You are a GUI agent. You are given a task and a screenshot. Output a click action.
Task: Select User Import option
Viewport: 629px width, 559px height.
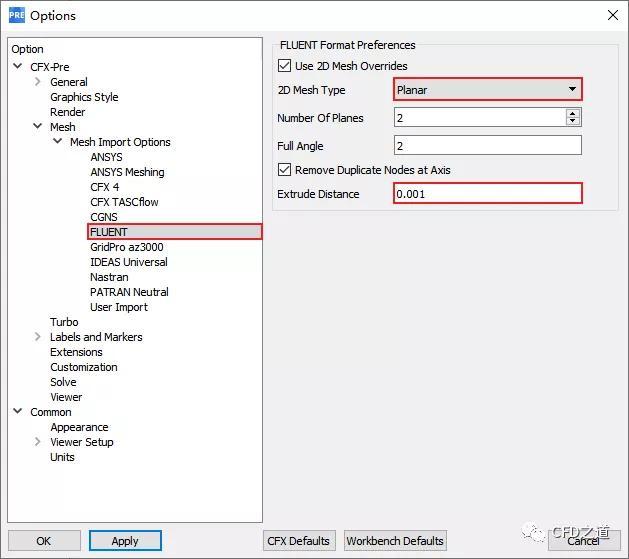point(119,307)
